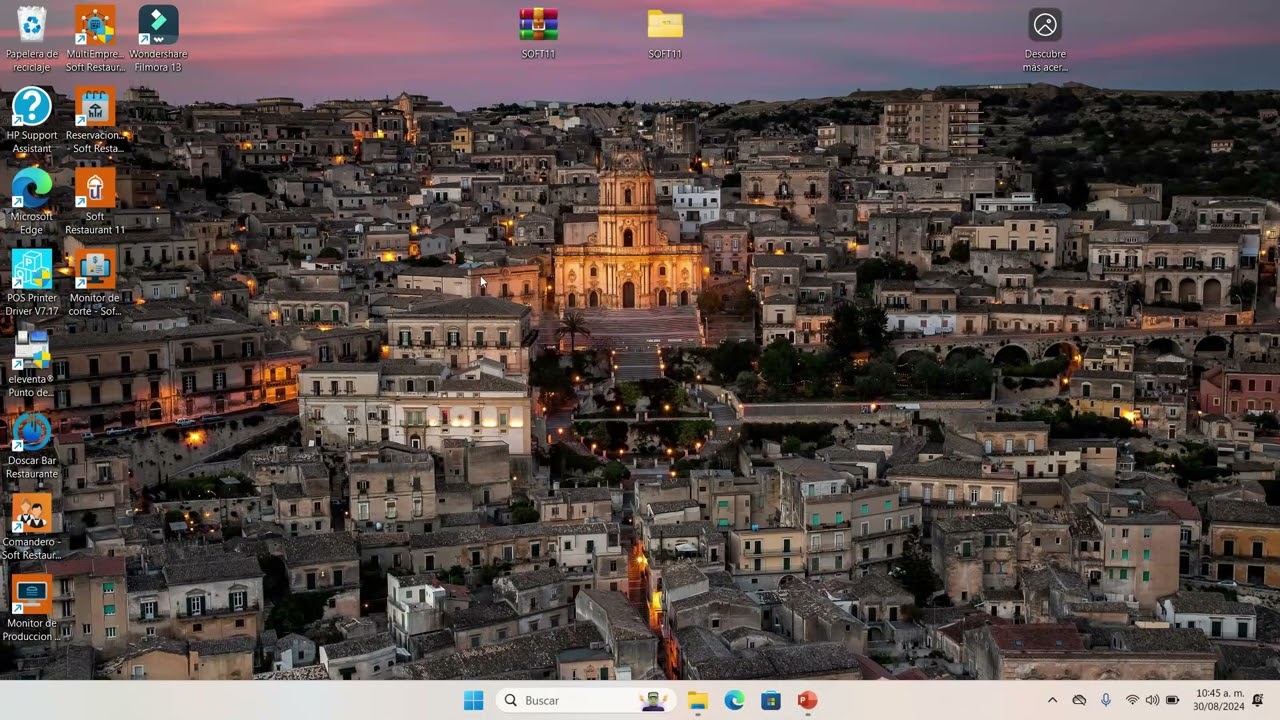Select the HP Support Assistant icon
The height and width of the screenshot is (720, 1280).
pos(32,120)
